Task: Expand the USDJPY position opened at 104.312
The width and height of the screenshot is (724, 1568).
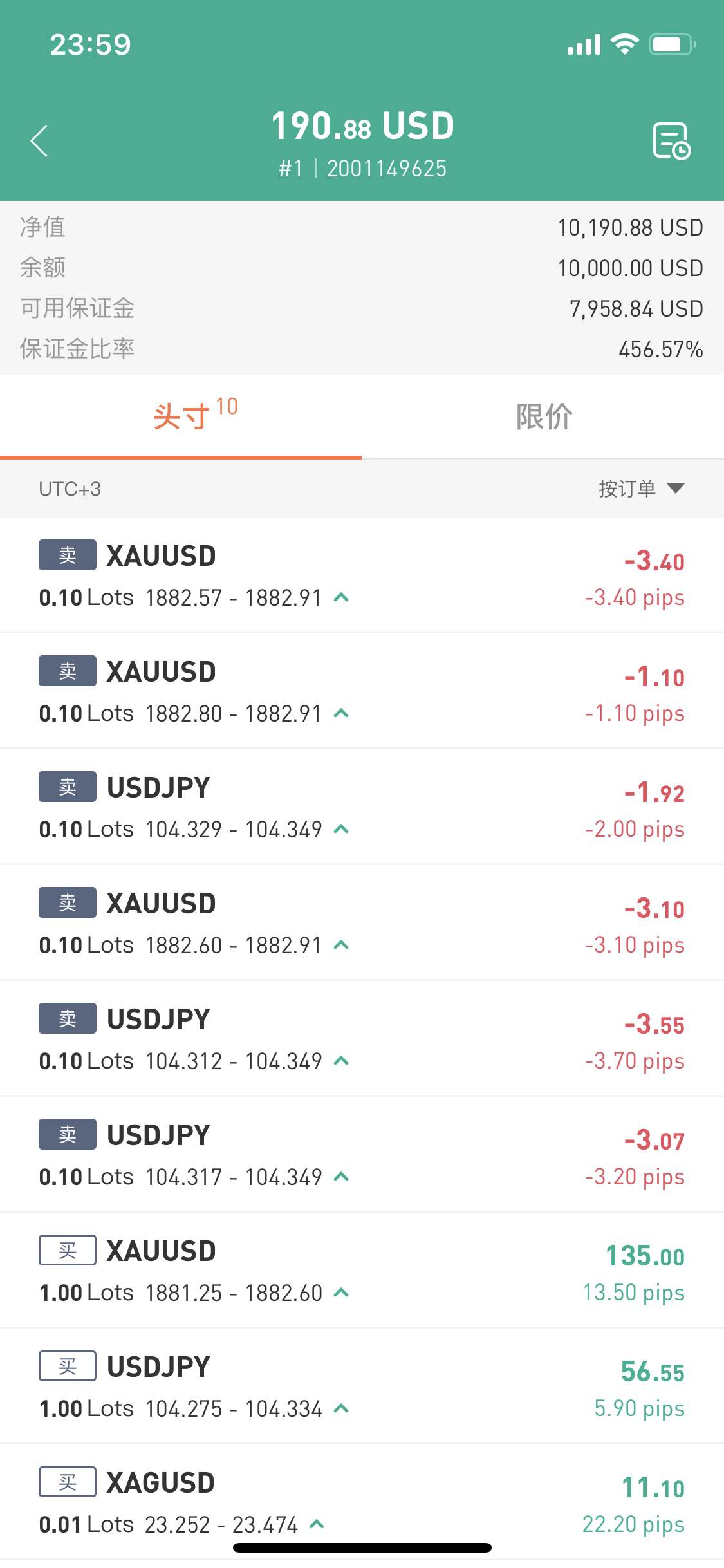Action: point(342,1061)
